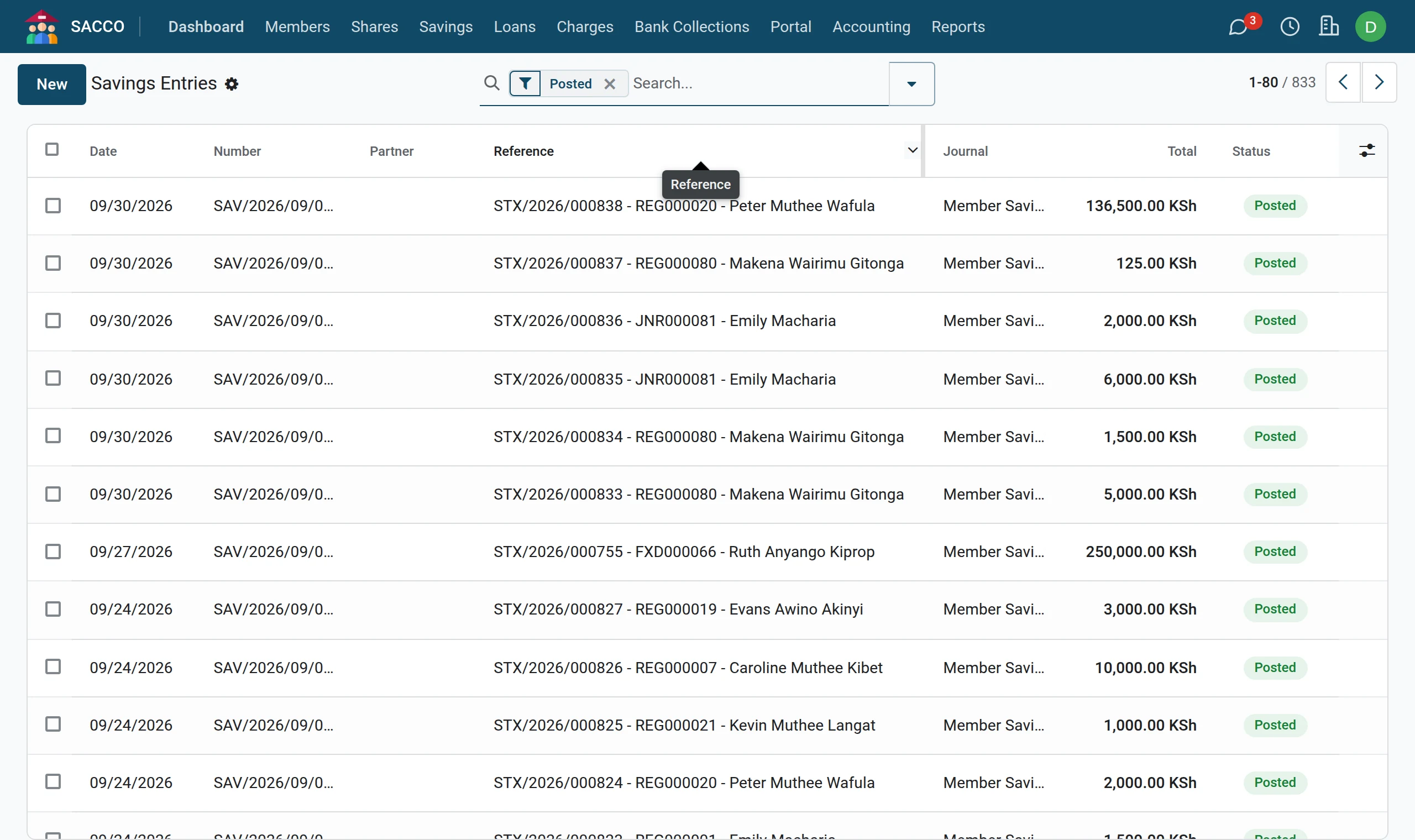This screenshot has height=840, width=1415.
Task: Click the Posted status of 136,500.00 KSh row
Action: pos(1274,206)
